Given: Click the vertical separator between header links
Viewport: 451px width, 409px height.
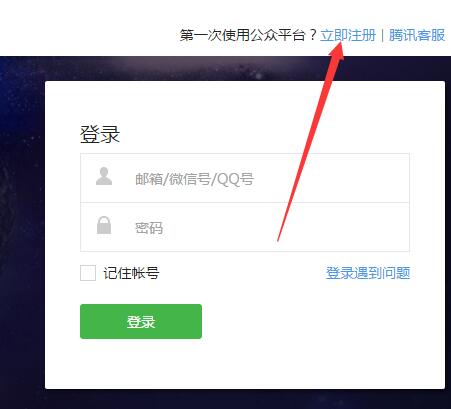Looking at the screenshot, I should pos(383,35).
